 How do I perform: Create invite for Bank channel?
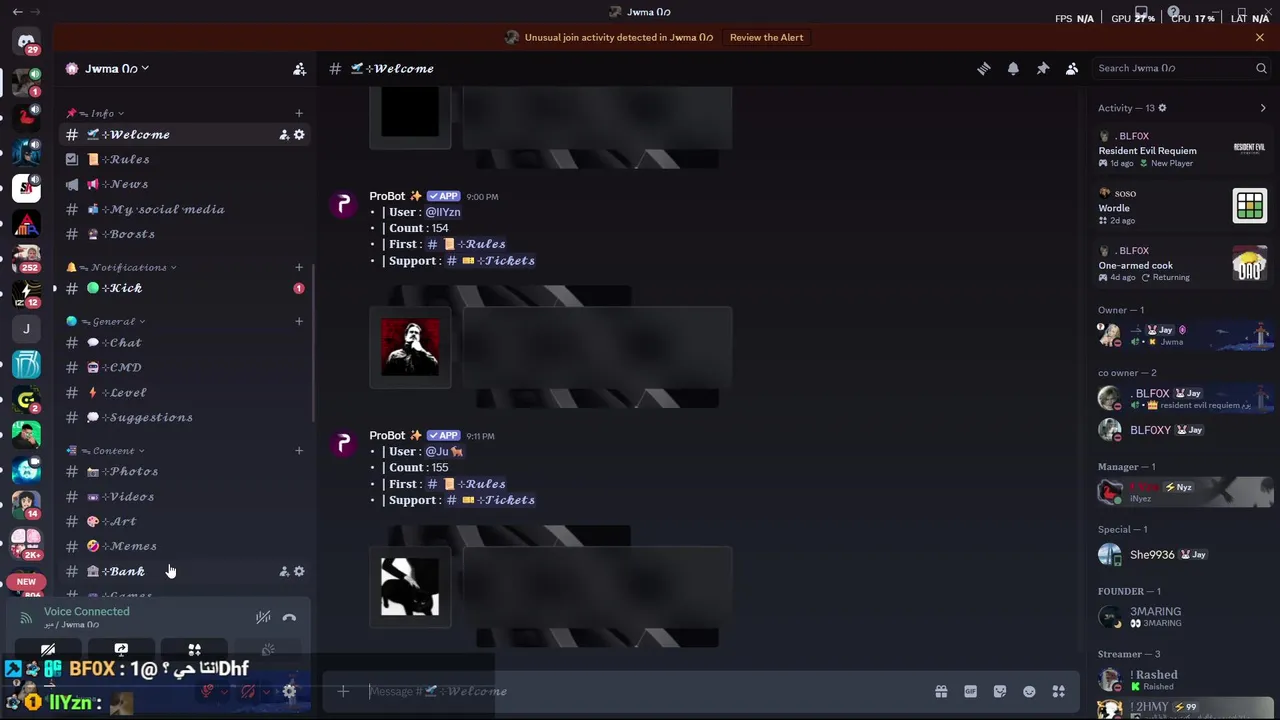coord(284,571)
